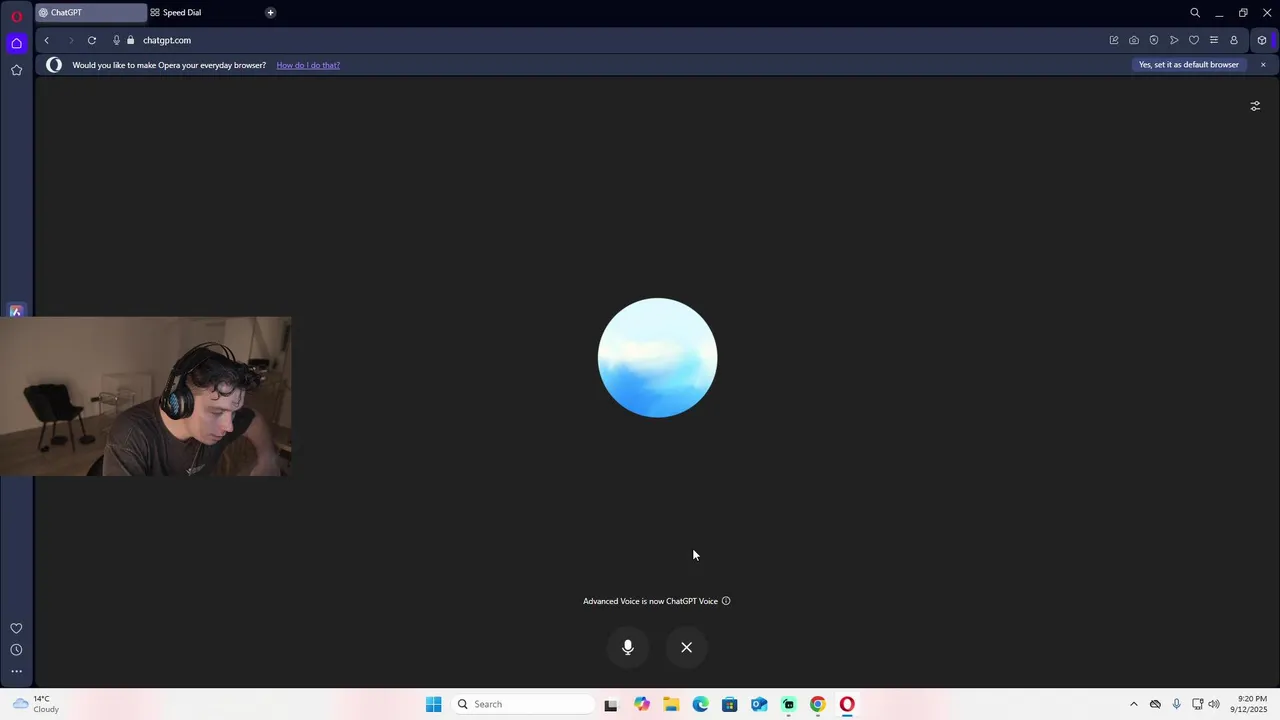
Task: Switch to the ChatGPT tab
Action: point(90,13)
